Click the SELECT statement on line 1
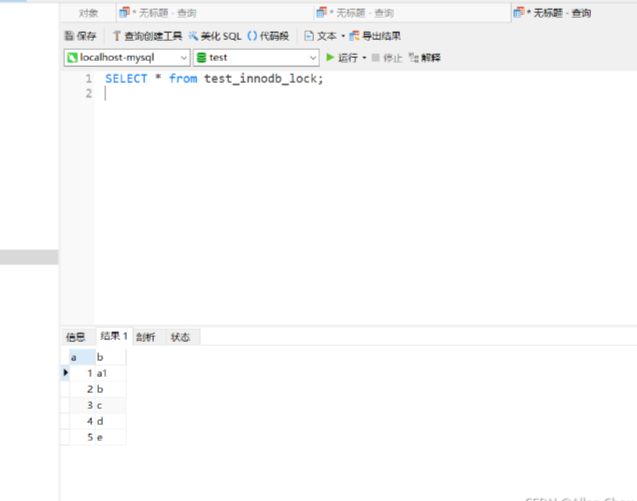Viewport: 637px width, 501px height. point(214,78)
